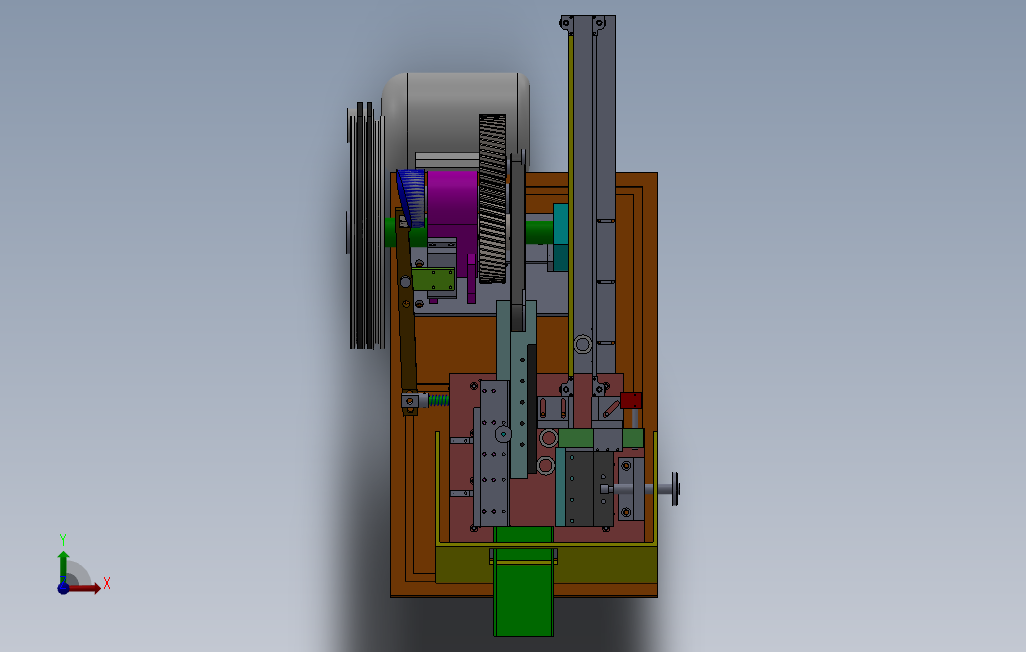Select the olive-yellow tray at the bottom
The width and height of the screenshot is (1026, 652).
(x=546, y=563)
